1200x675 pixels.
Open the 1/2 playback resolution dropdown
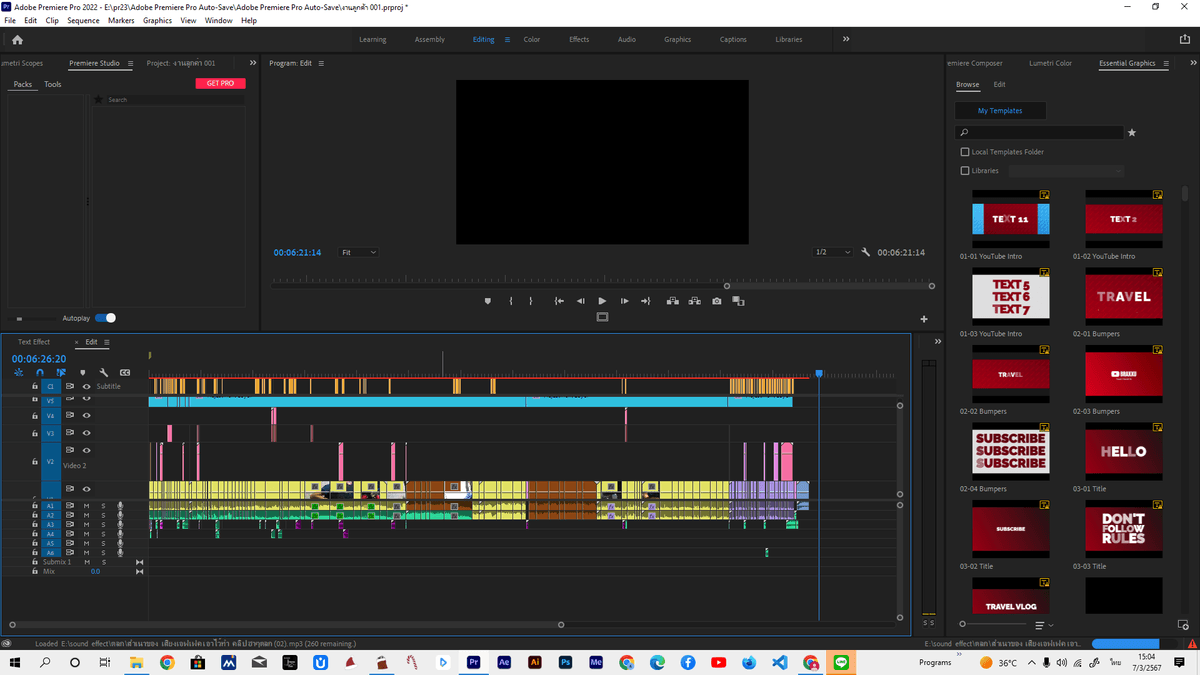click(832, 253)
